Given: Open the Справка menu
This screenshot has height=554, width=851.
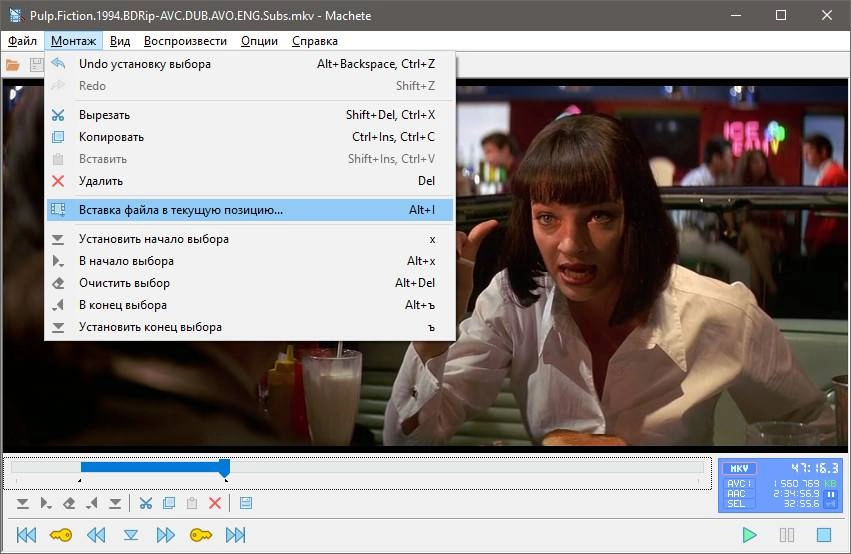Looking at the screenshot, I should tap(315, 41).
